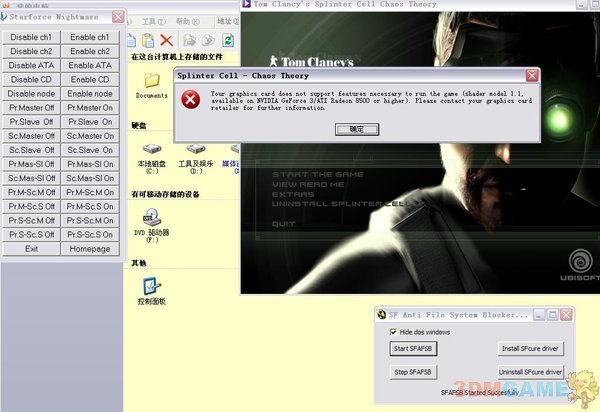
Task: Open the Help menu in Explorer
Action: [x=187, y=20]
